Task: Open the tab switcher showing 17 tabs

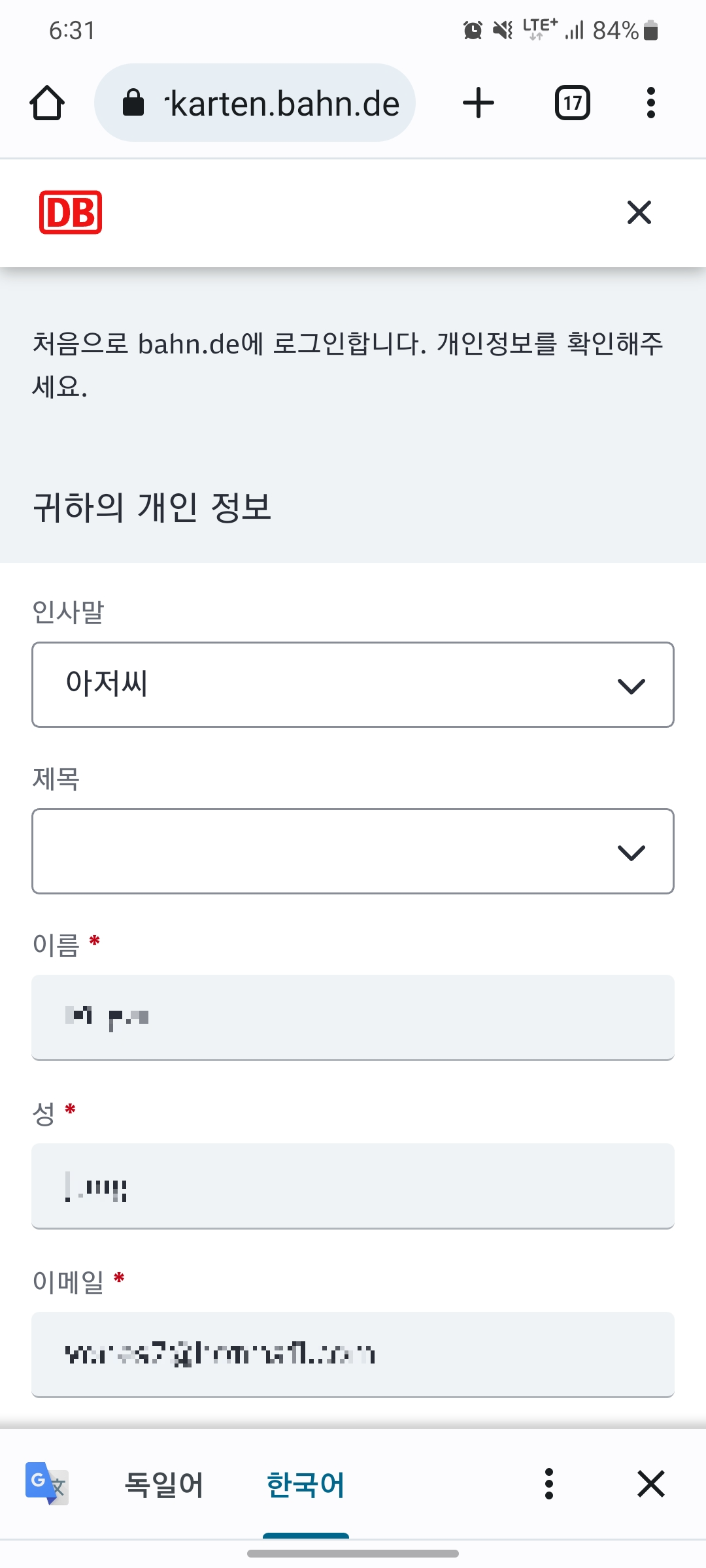Action: coord(571,102)
